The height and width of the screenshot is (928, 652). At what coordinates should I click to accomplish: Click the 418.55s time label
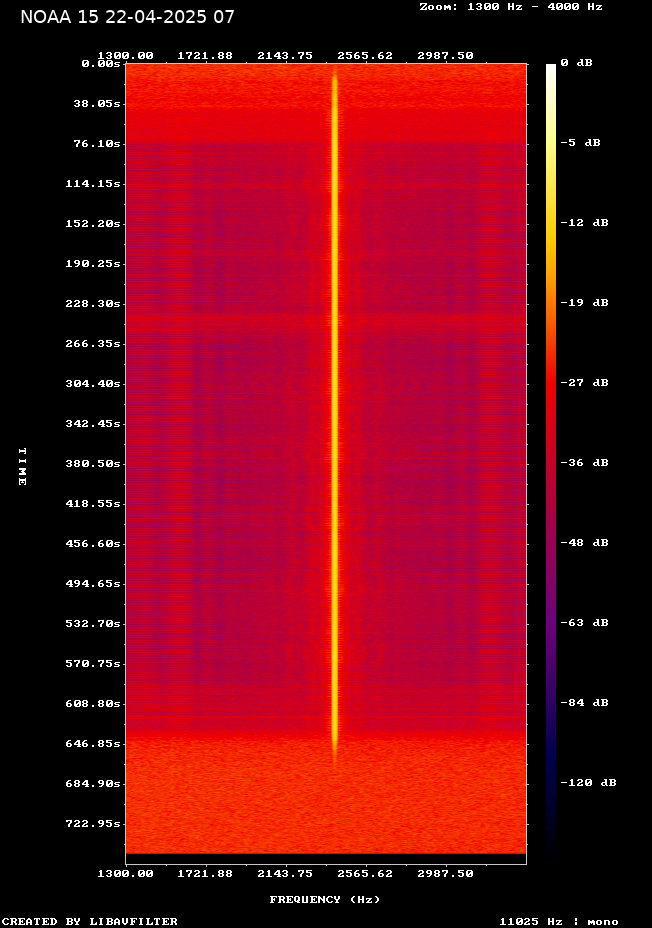[x=93, y=504]
